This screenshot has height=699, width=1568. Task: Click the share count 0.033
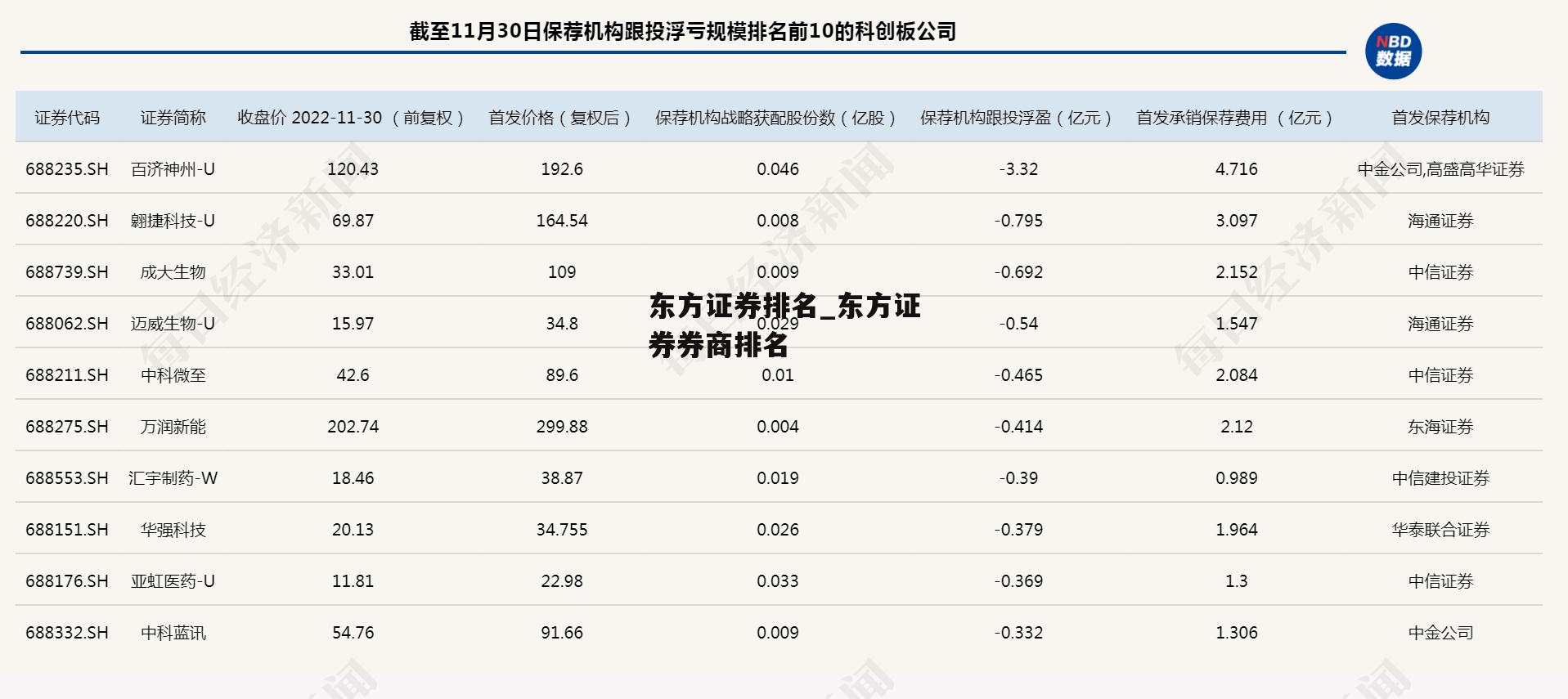pyautogui.click(x=778, y=581)
